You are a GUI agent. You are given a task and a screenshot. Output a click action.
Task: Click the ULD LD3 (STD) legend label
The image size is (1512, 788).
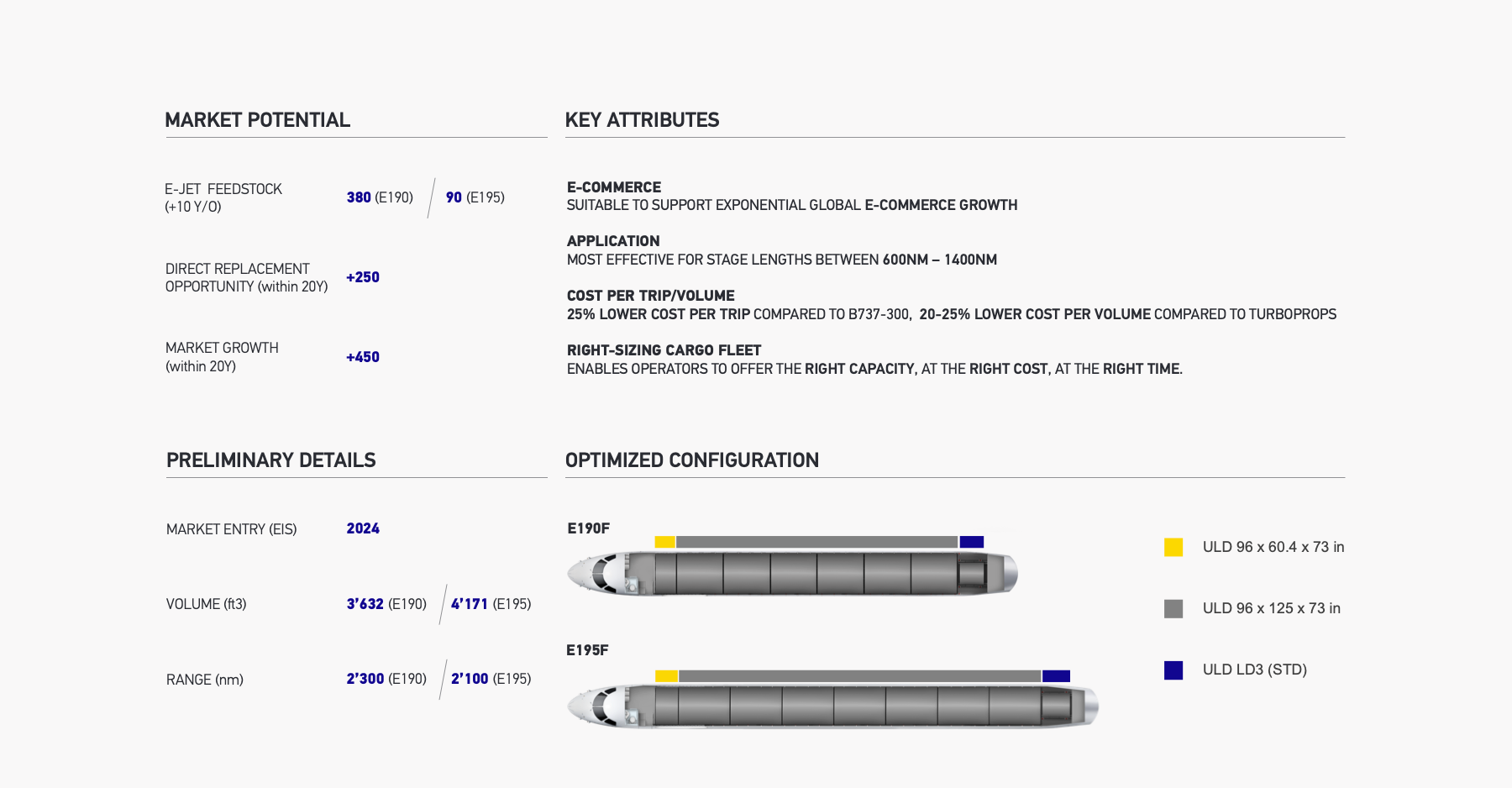(1254, 670)
